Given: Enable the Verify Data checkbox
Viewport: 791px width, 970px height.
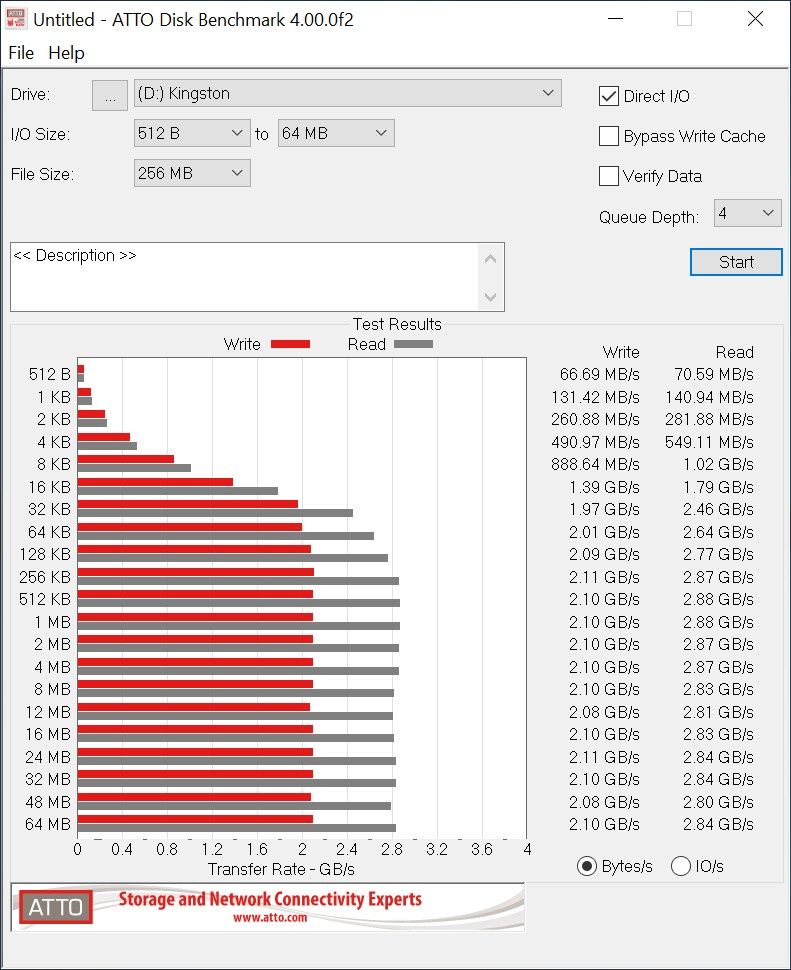Looking at the screenshot, I should pos(609,176).
